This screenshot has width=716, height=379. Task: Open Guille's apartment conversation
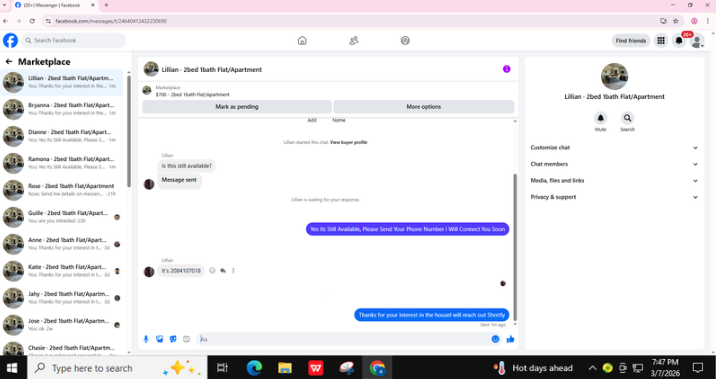[62, 216]
